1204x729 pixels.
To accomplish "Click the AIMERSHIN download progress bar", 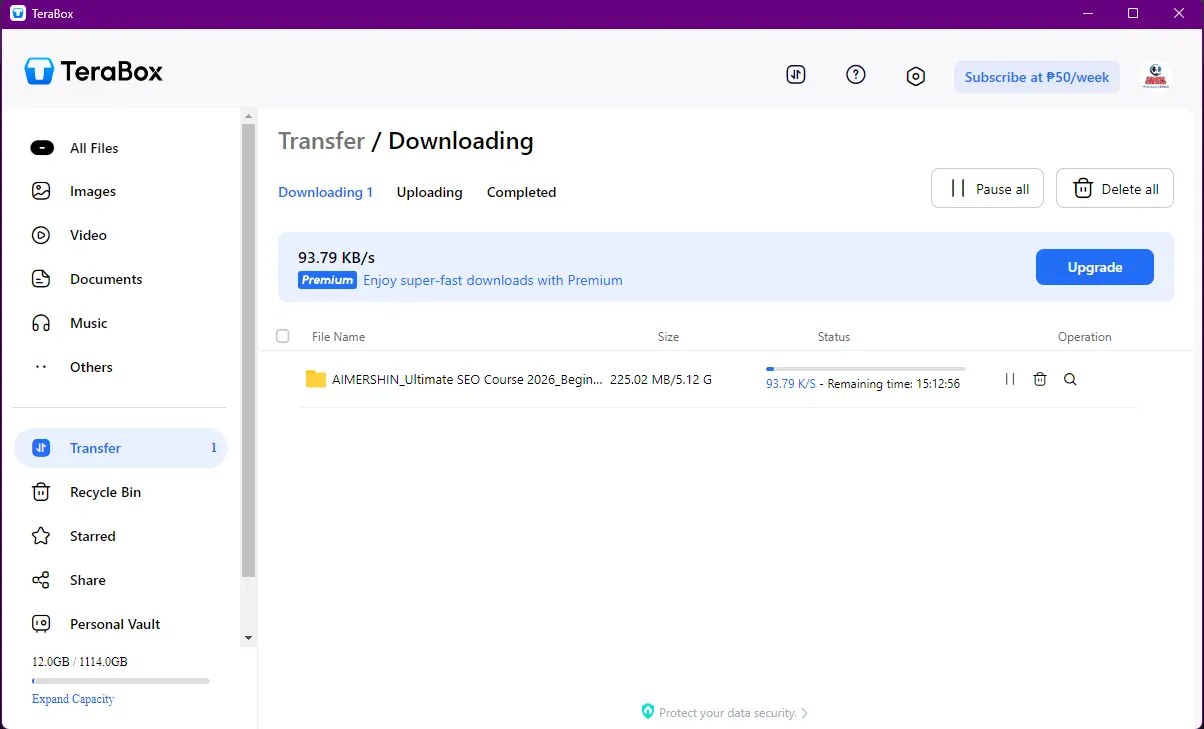I will coord(866,369).
